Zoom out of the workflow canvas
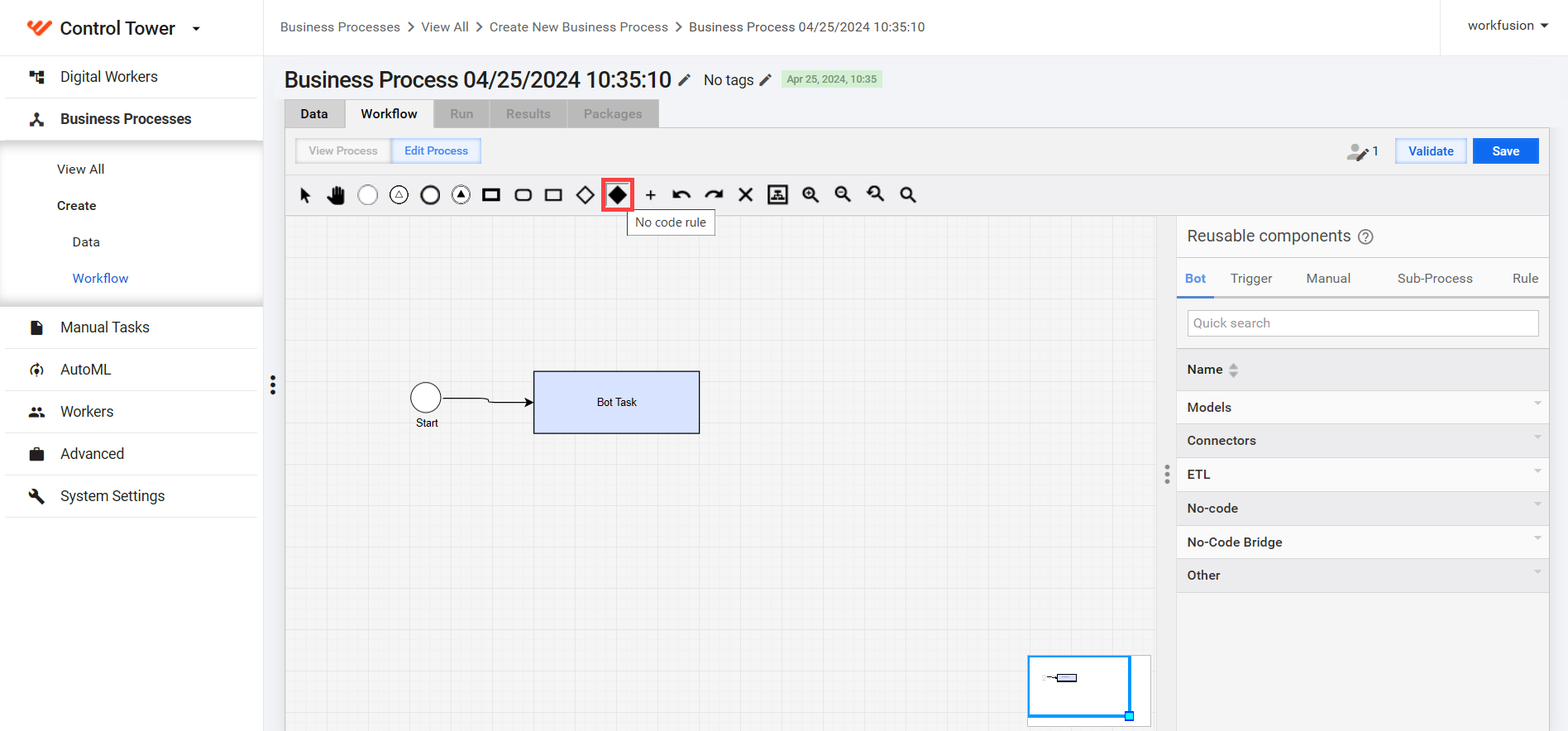The height and width of the screenshot is (731, 1568). (x=843, y=195)
